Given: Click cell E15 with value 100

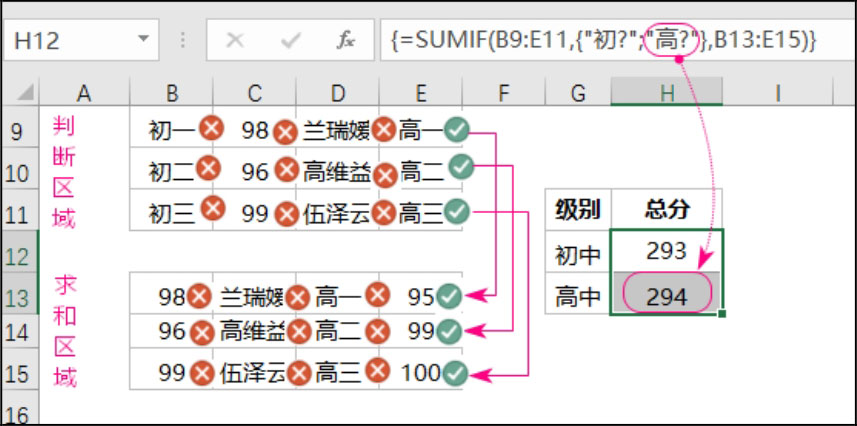Looking at the screenshot, I should pos(420,369).
